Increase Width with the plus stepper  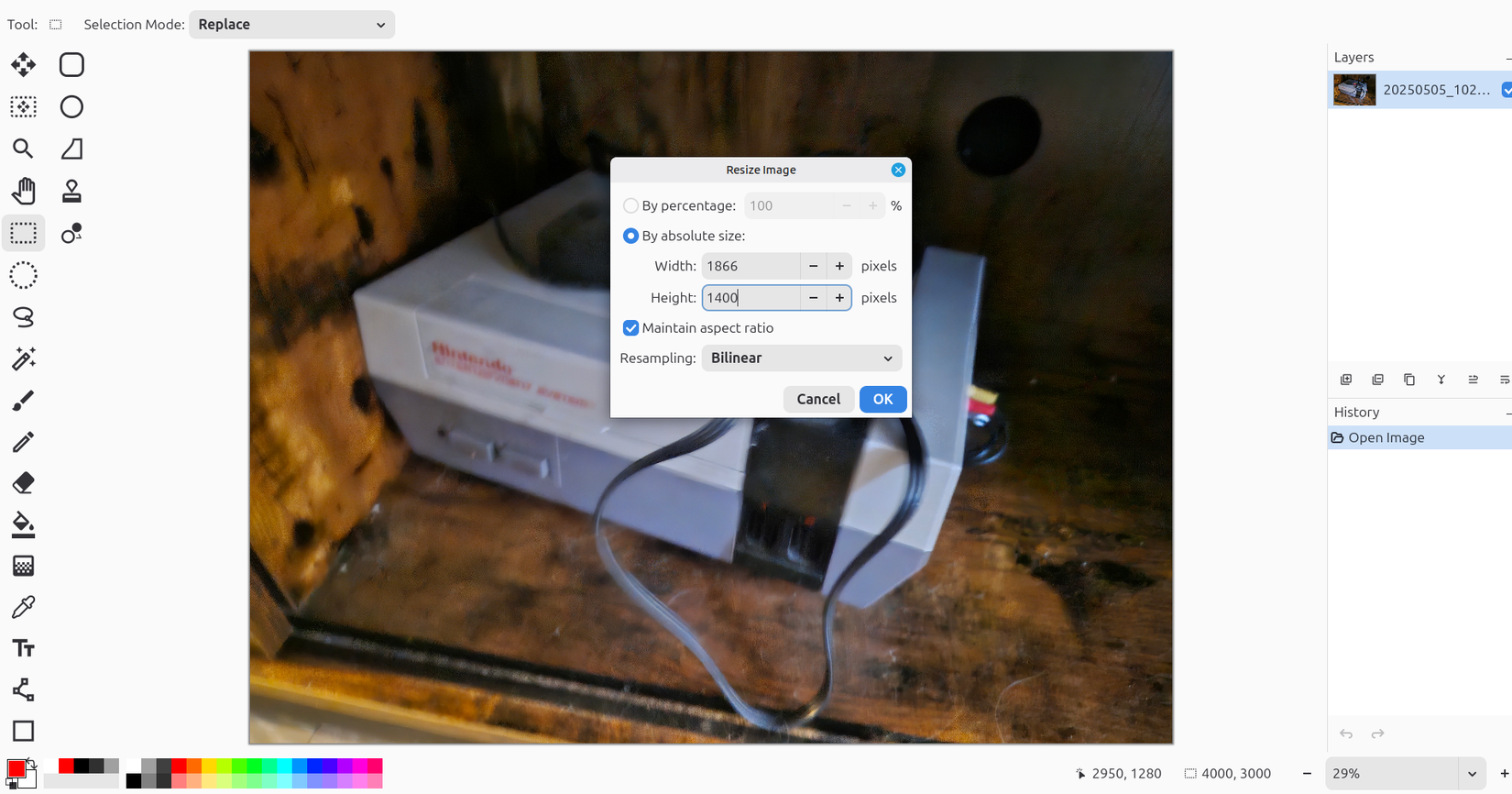839,266
